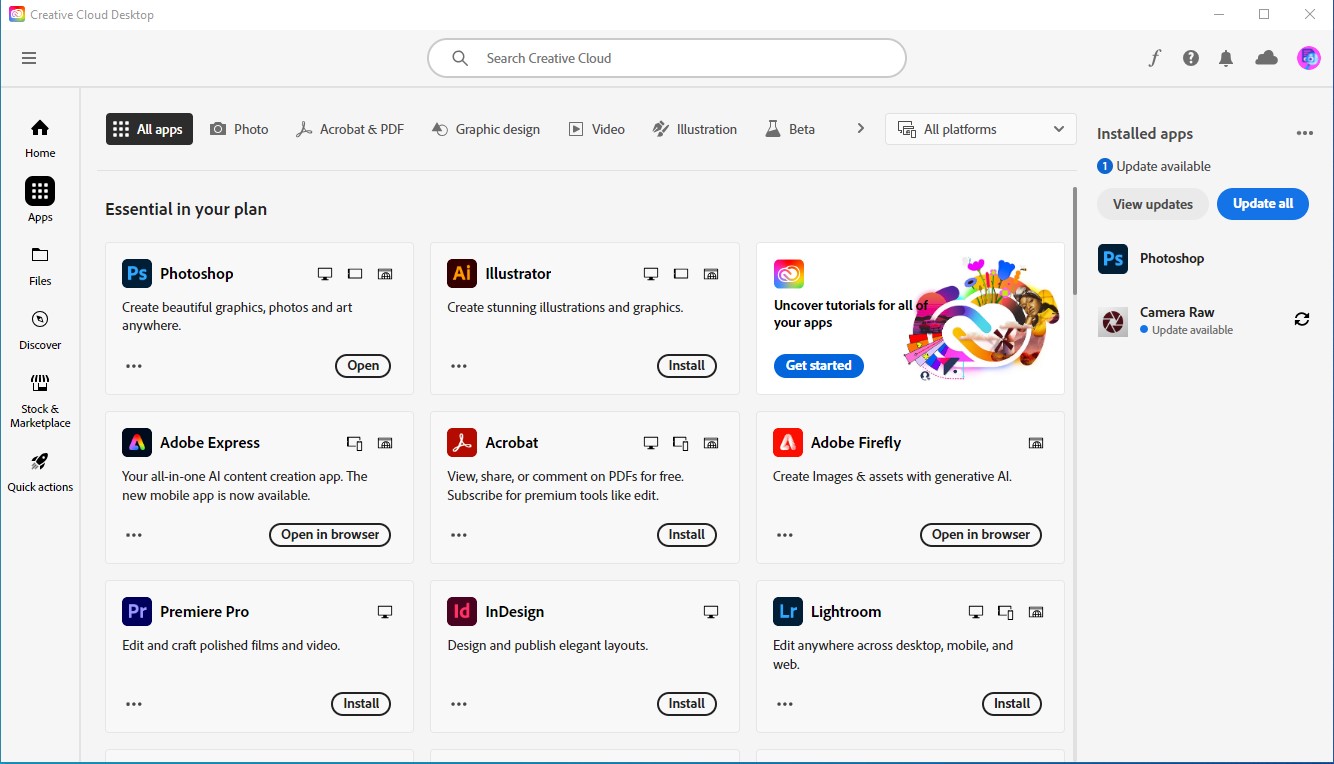Open more options on the Premiere Pro card
Image resolution: width=1334 pixels, height=764 pixels.
tap(134, 704)
